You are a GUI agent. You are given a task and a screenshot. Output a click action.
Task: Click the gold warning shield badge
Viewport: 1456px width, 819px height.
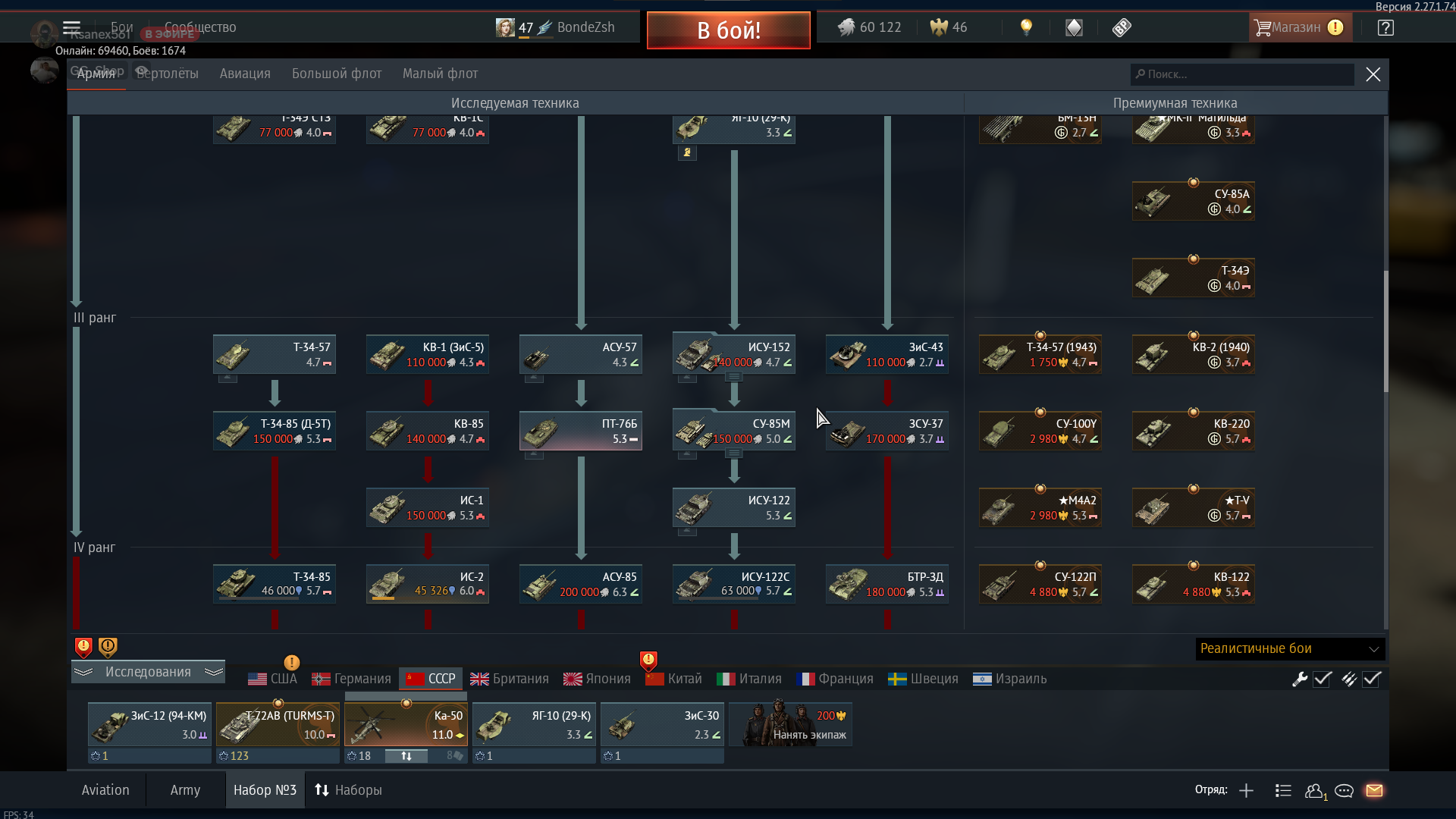[108, 647]
